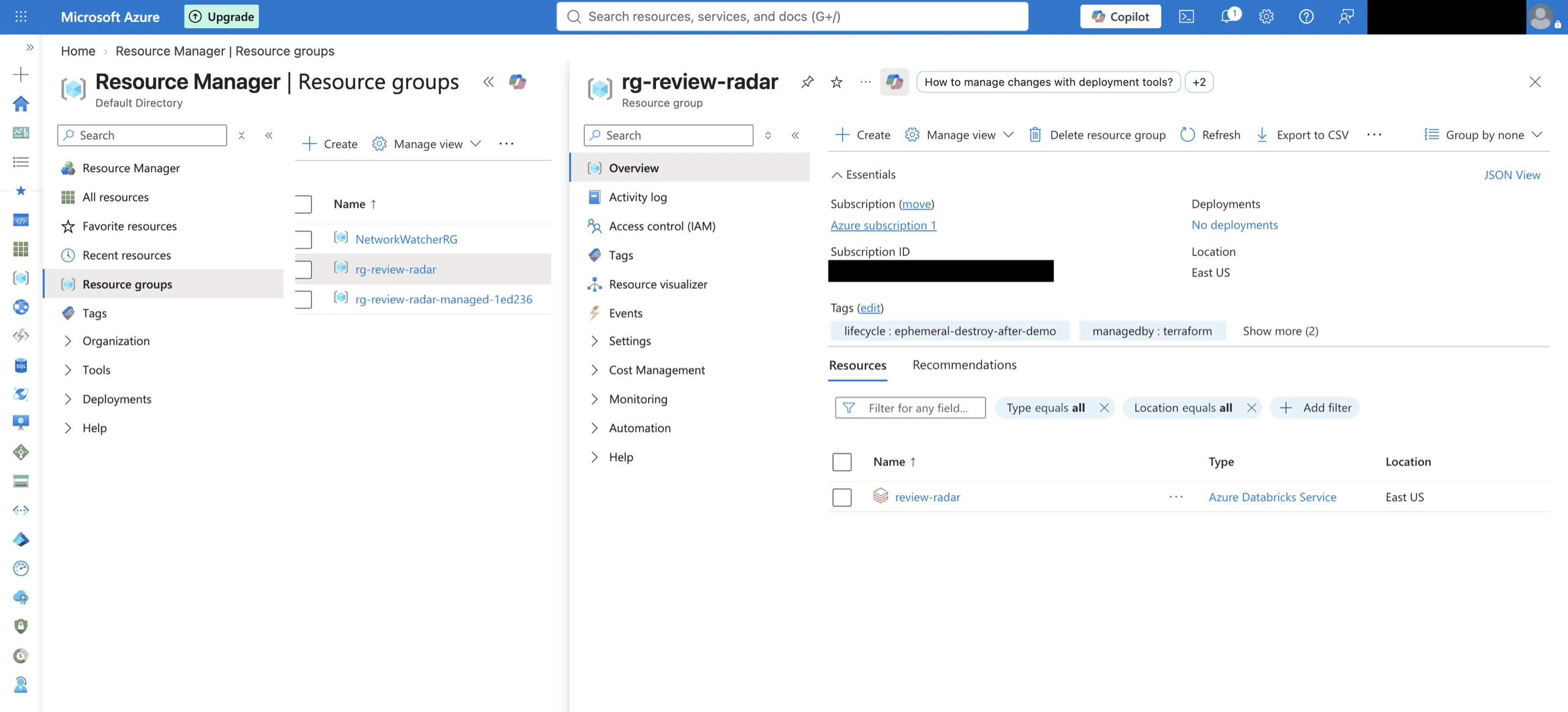Open the Azure subscription 1 link
The image size is (1568, 712).
click(x=883, y=225)
